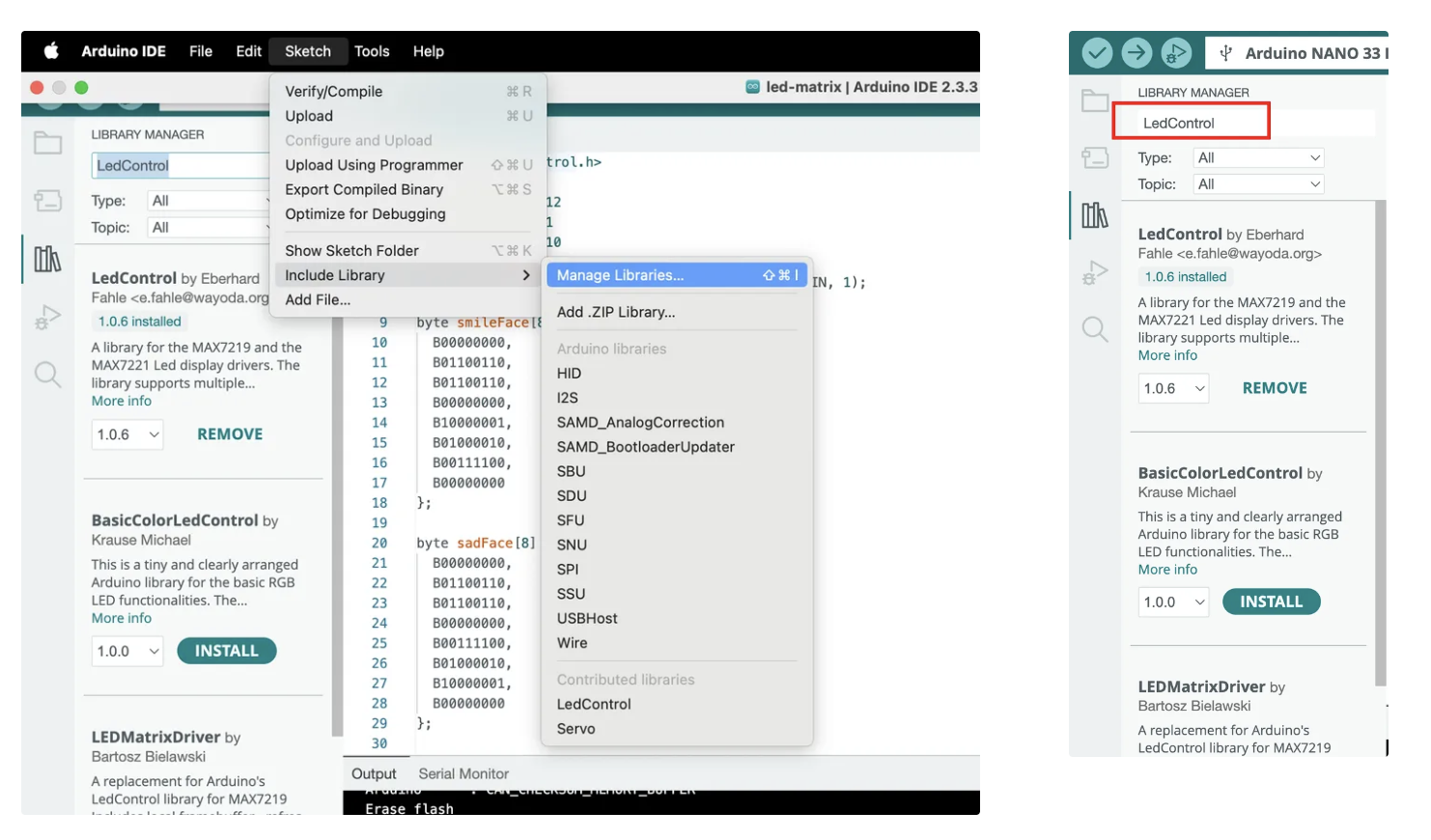This screenshot has height=840, width=1431.
Task: Select Add File... menu item
Action: (408, 300)
